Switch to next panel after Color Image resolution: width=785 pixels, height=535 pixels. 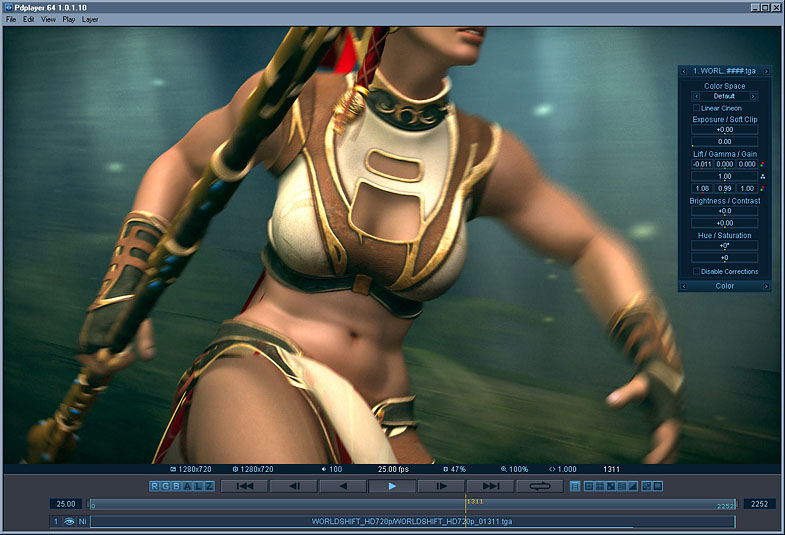pos(766,286)
